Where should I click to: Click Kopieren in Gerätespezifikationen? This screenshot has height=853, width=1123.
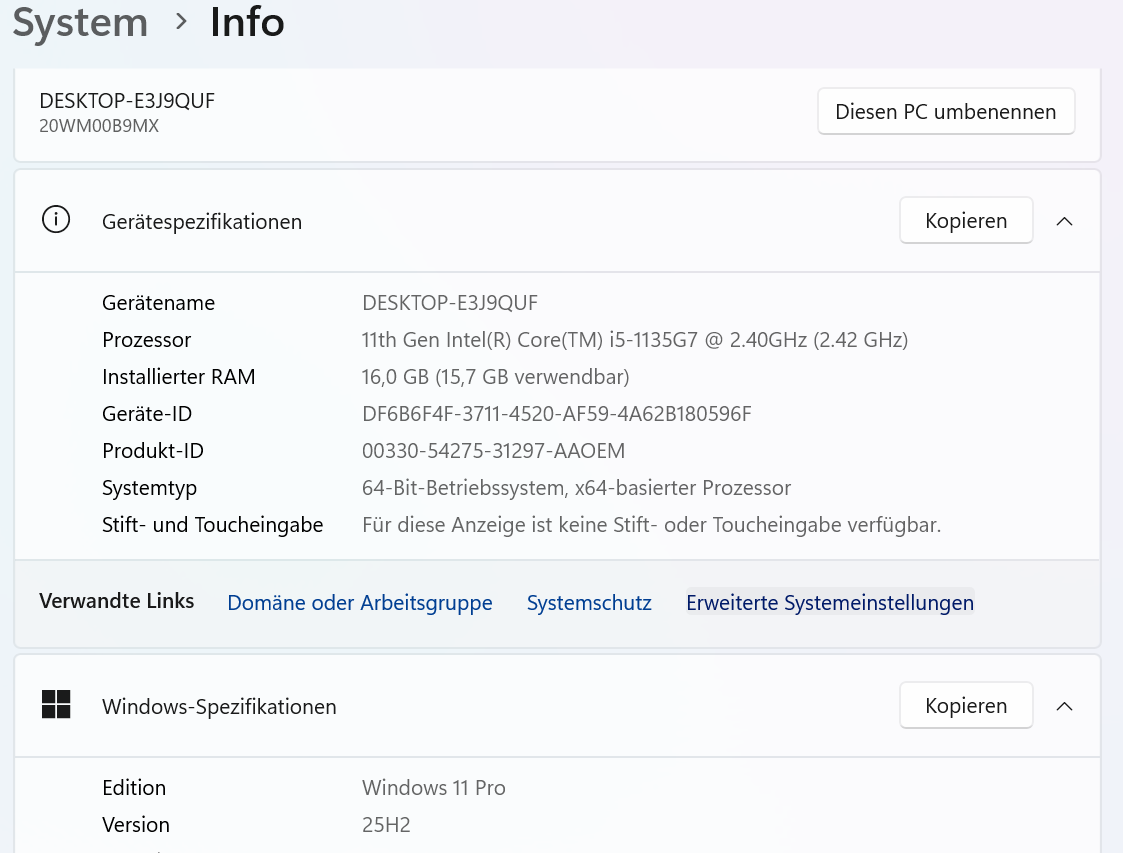click(x=966, y=221)
